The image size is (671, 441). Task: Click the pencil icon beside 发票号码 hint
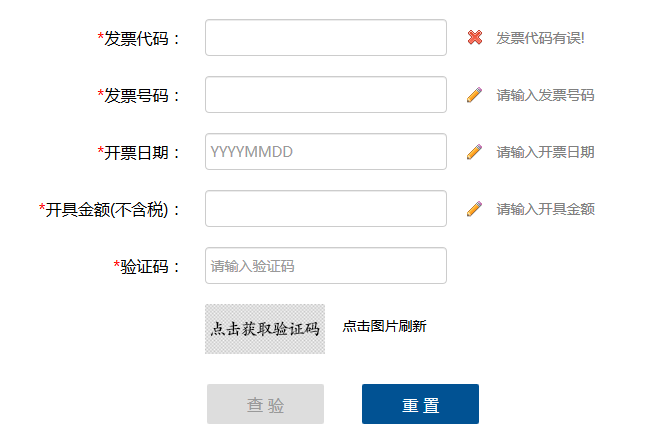coord(474,95)
